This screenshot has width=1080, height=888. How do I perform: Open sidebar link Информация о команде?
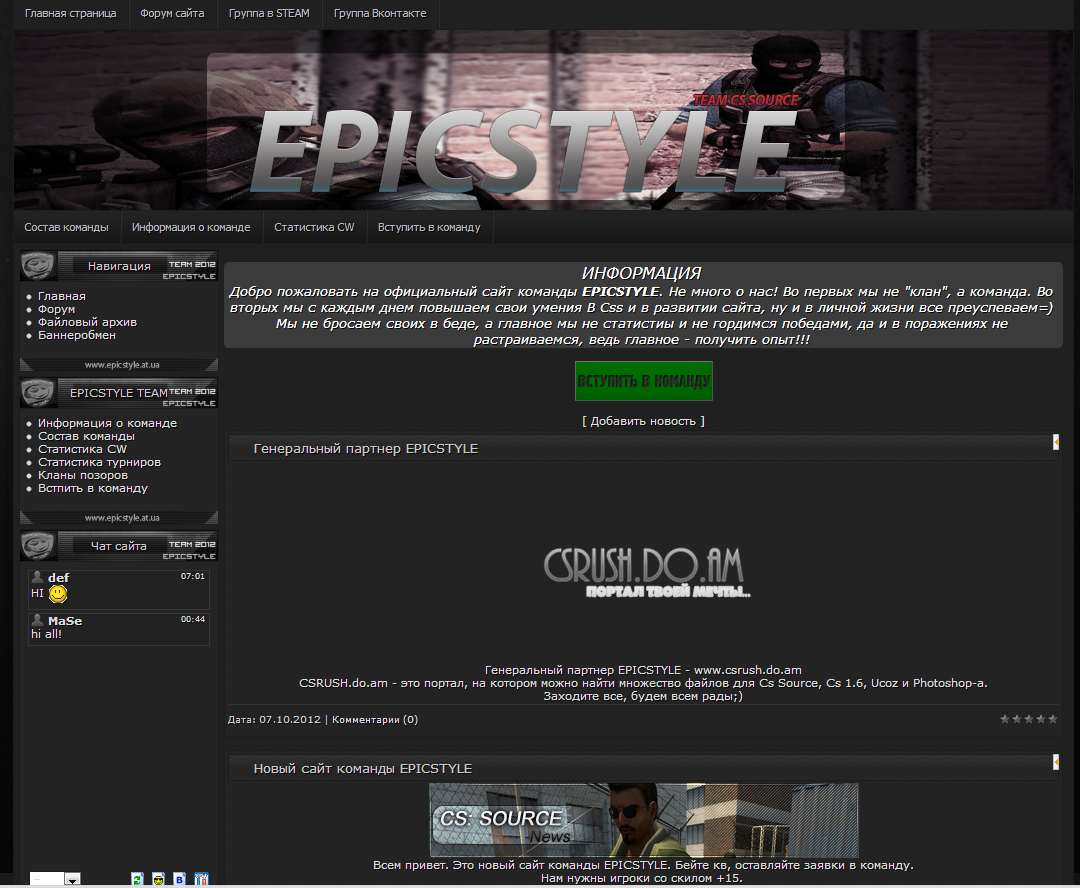[107, 423]
